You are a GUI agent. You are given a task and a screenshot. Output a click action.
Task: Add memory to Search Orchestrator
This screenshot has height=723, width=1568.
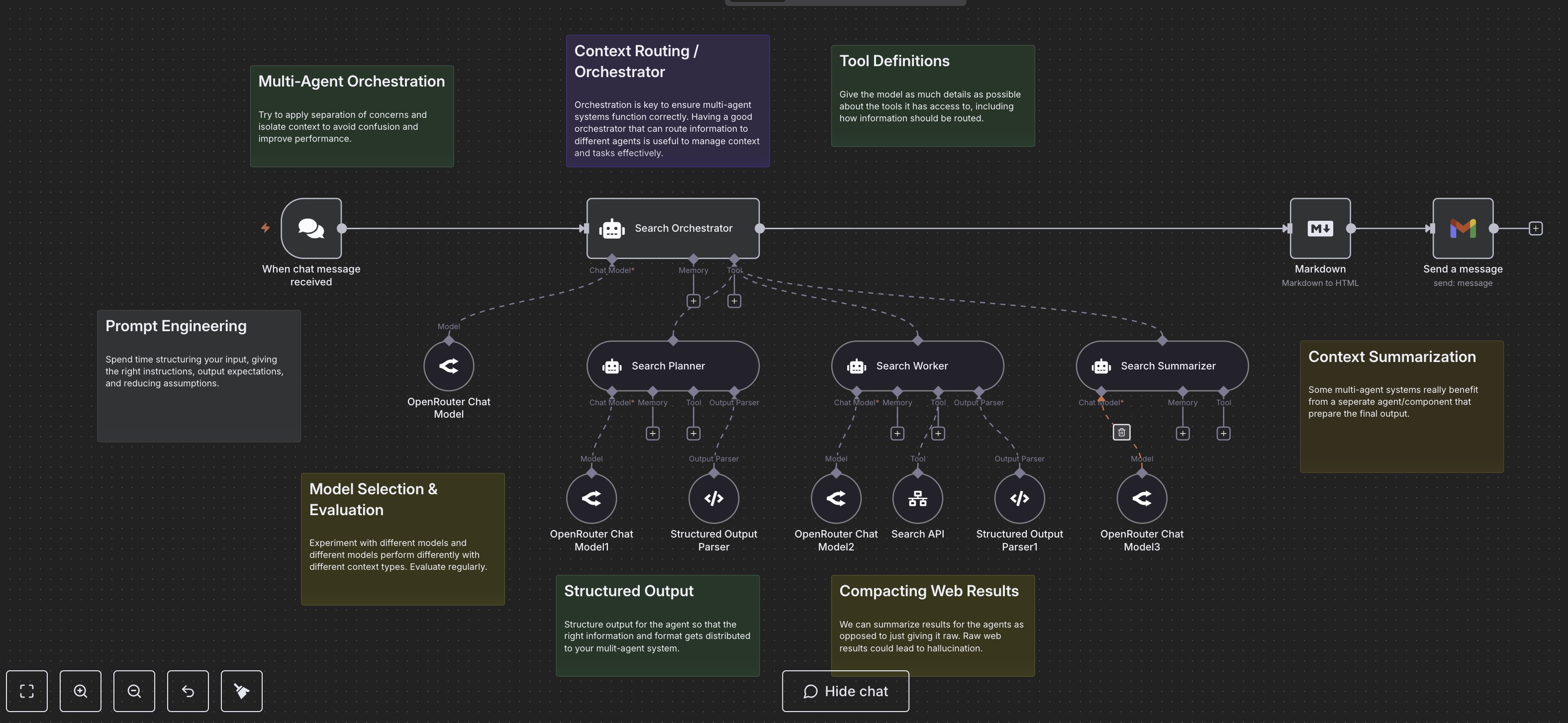click(693, 301)
